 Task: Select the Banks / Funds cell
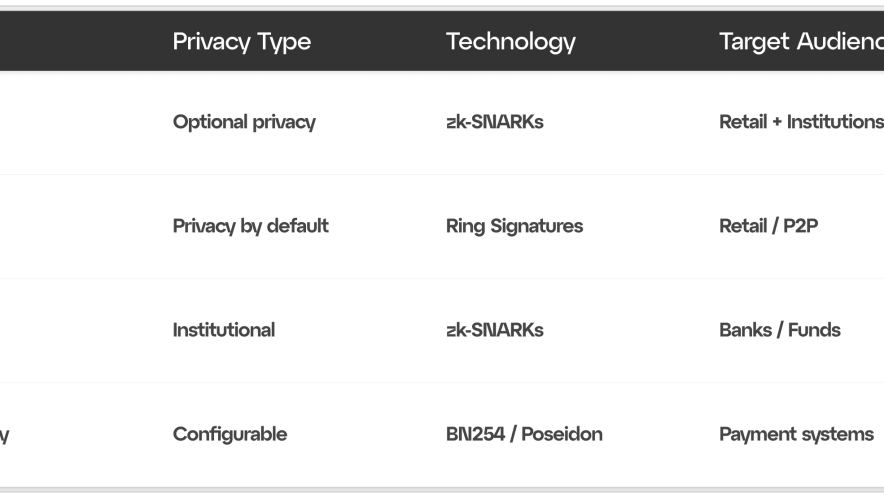(x=779, y=330)
